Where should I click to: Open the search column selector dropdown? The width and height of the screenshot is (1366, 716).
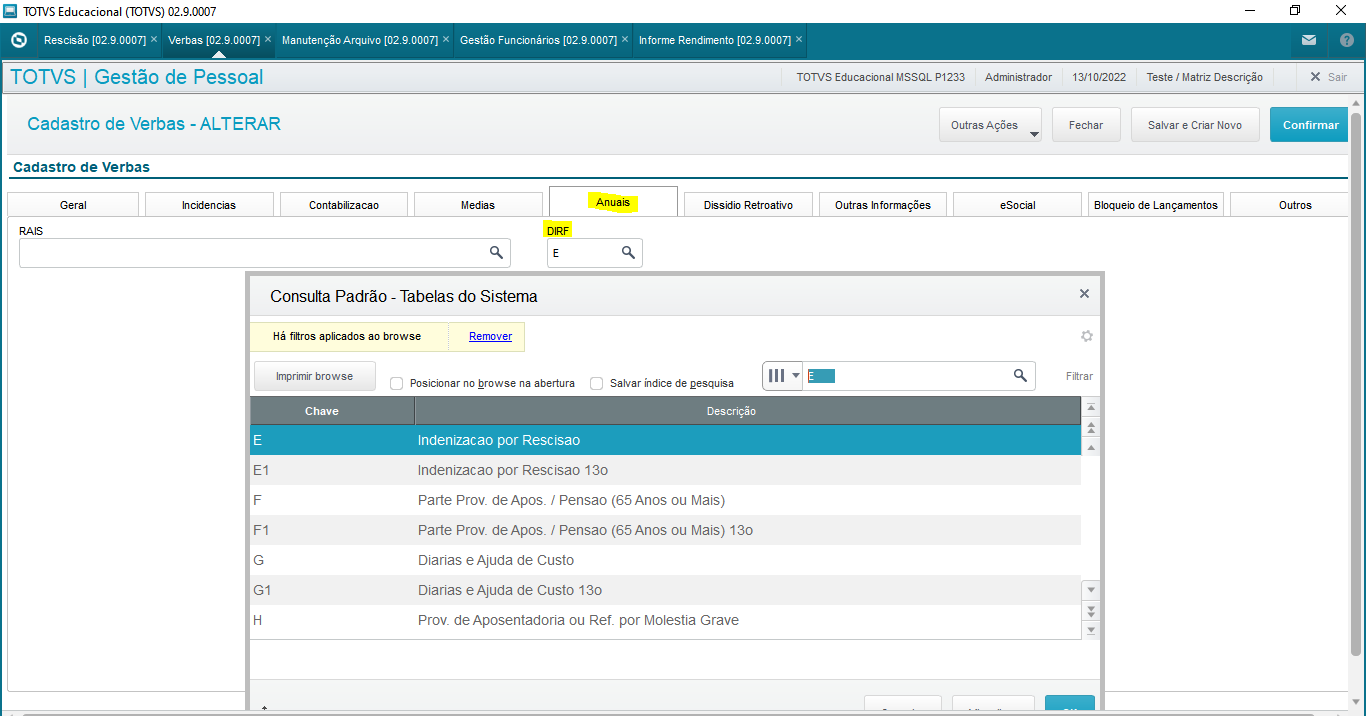coord(783,376)
